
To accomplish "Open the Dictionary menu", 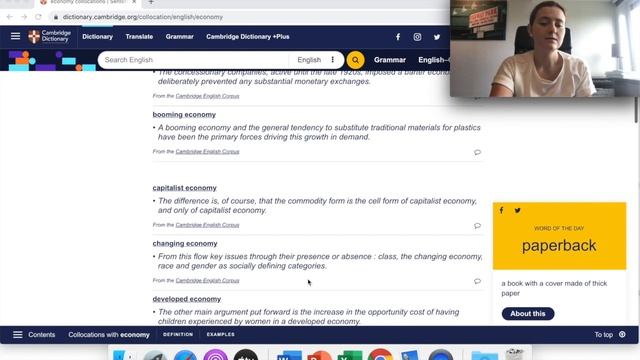I will click(98, 37).
